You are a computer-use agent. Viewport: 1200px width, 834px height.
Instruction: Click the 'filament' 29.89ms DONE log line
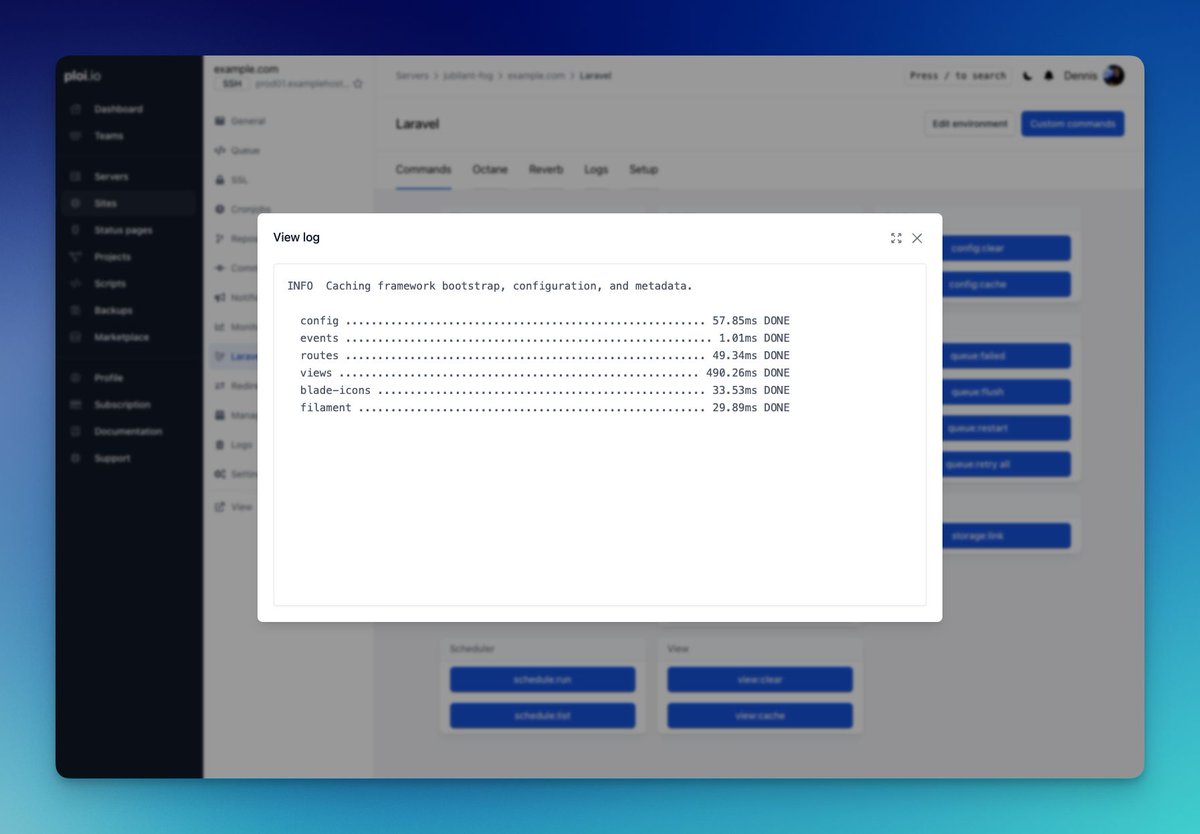[545, 408]
